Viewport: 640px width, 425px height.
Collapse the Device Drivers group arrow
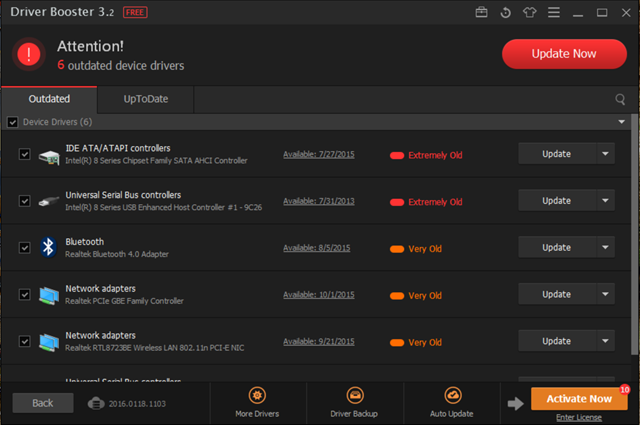pos(621,122)
